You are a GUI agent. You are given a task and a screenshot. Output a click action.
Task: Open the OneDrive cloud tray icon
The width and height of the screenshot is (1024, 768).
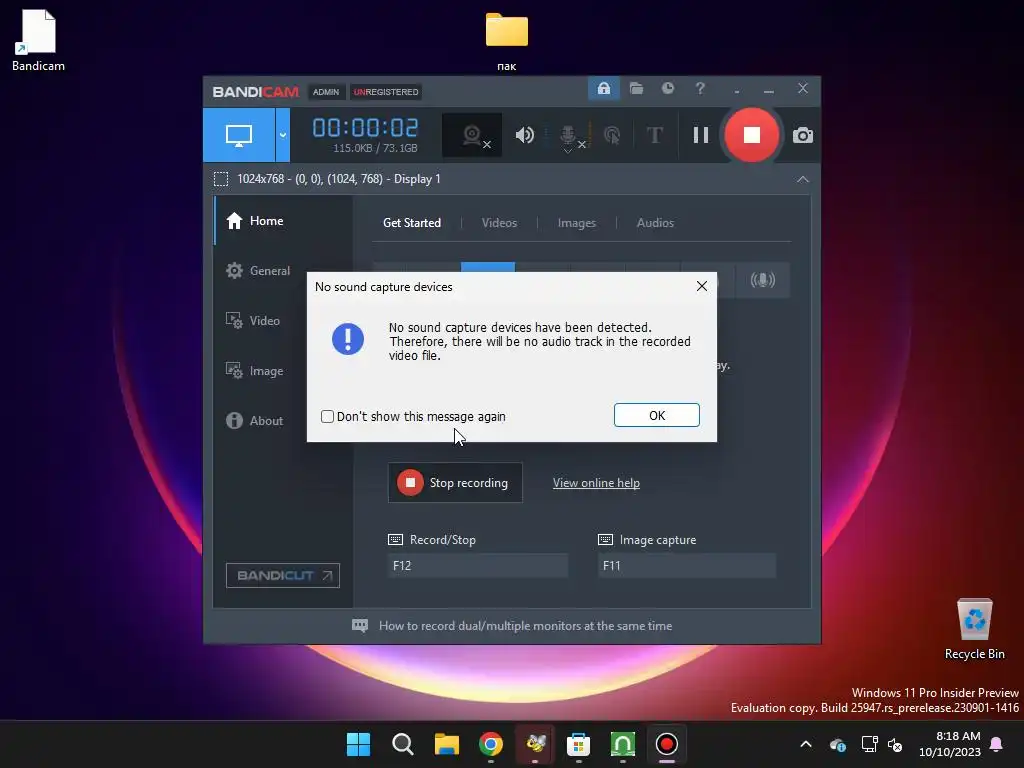(838, 744)
